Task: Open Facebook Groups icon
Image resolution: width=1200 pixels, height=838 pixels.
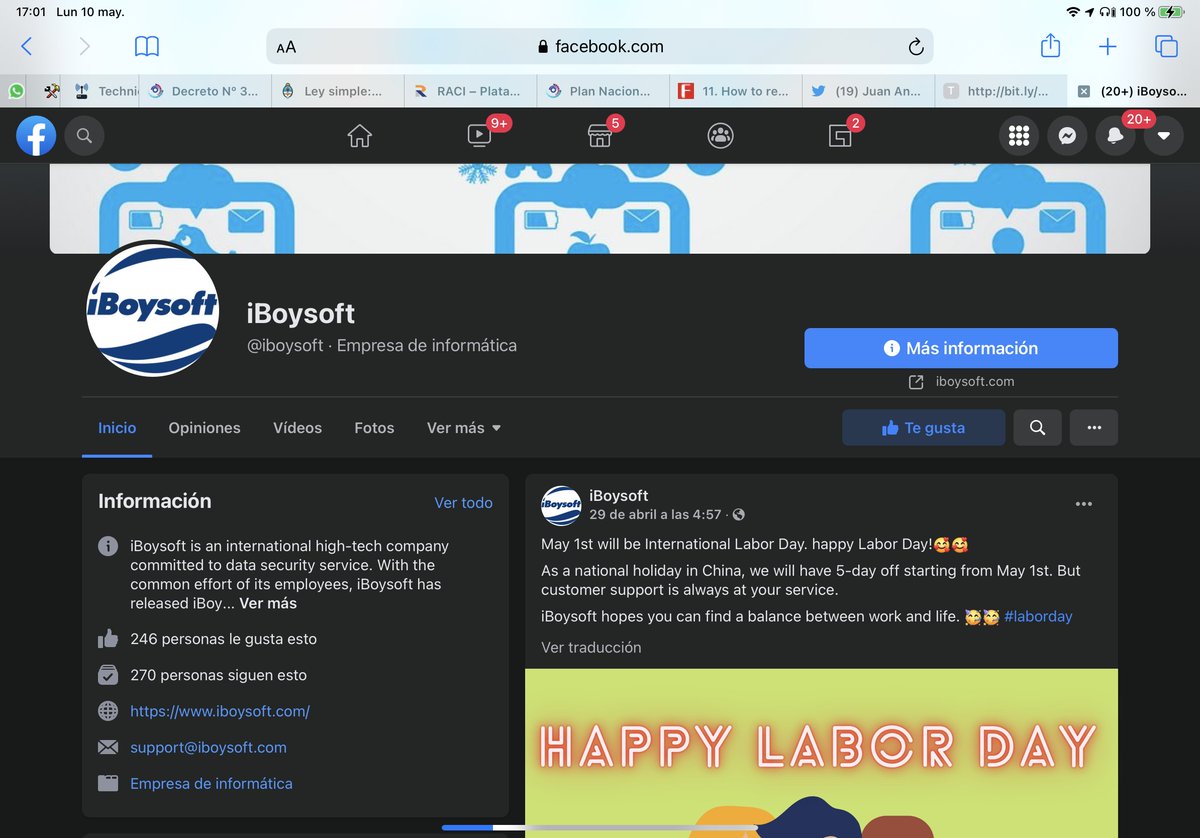Action: (720, 136)
